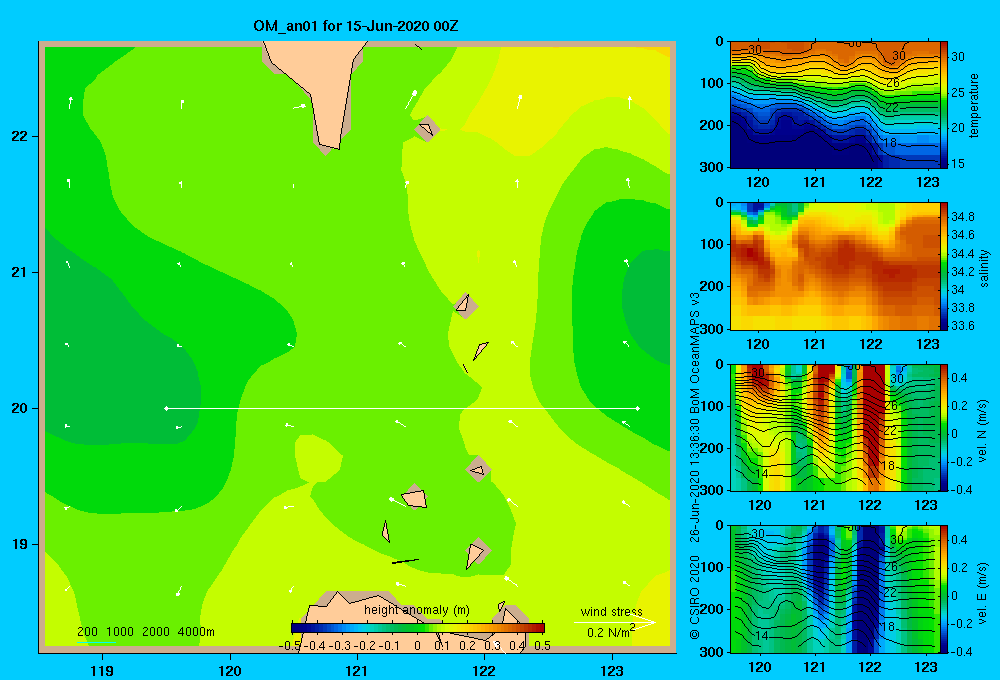Click the 33.6 tick on salinity scale
The image size is (1000, 680).
point(962,325)
